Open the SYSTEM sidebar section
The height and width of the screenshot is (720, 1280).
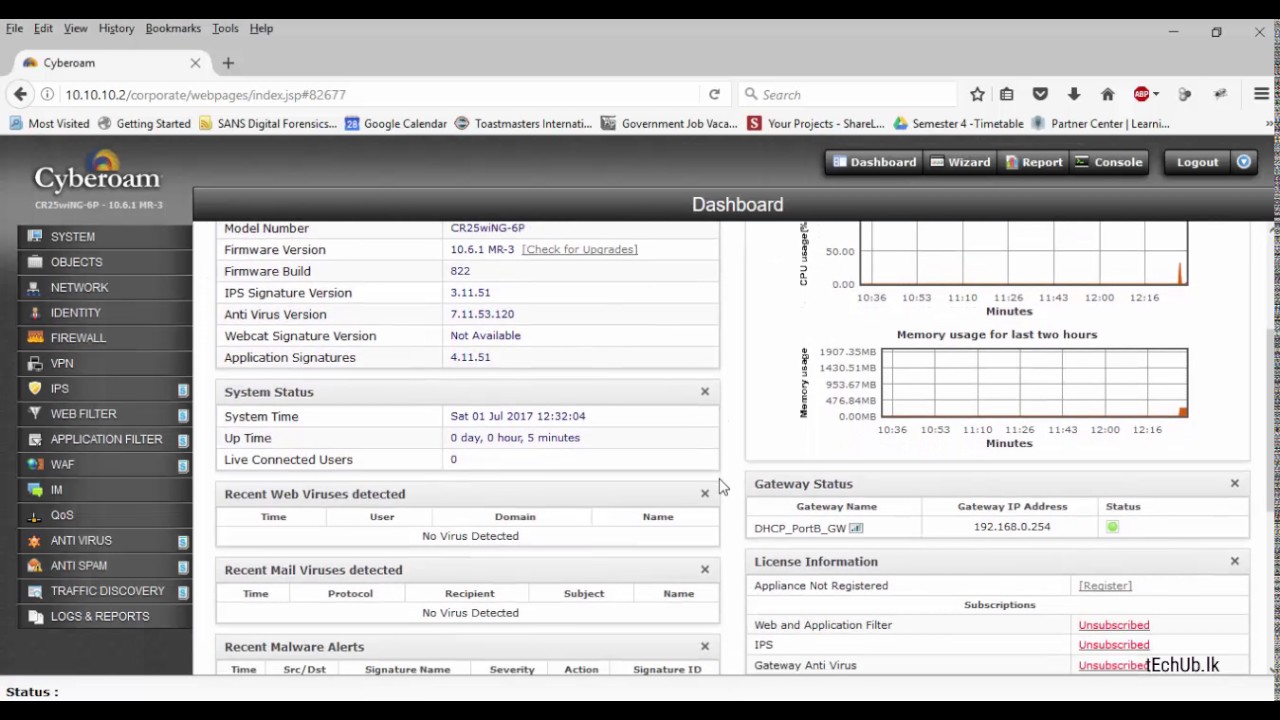tap(104, 237)
